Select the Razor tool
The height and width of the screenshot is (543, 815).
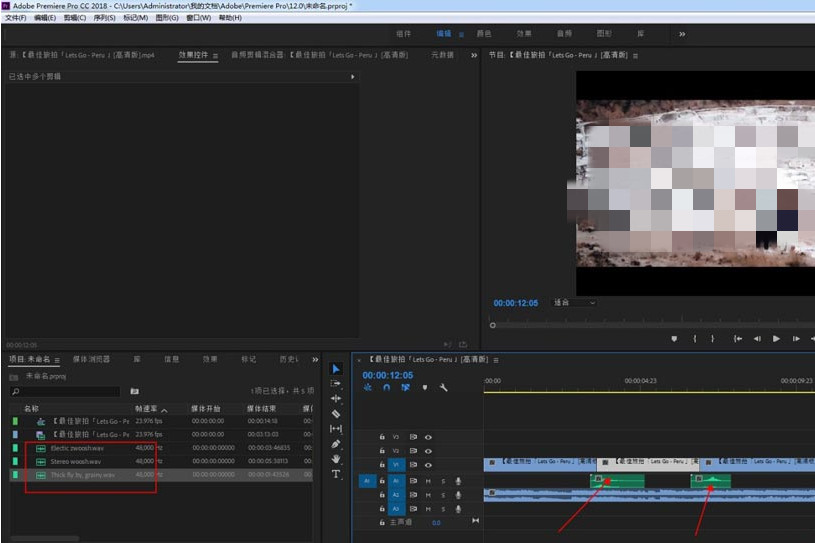click(336, 413)
